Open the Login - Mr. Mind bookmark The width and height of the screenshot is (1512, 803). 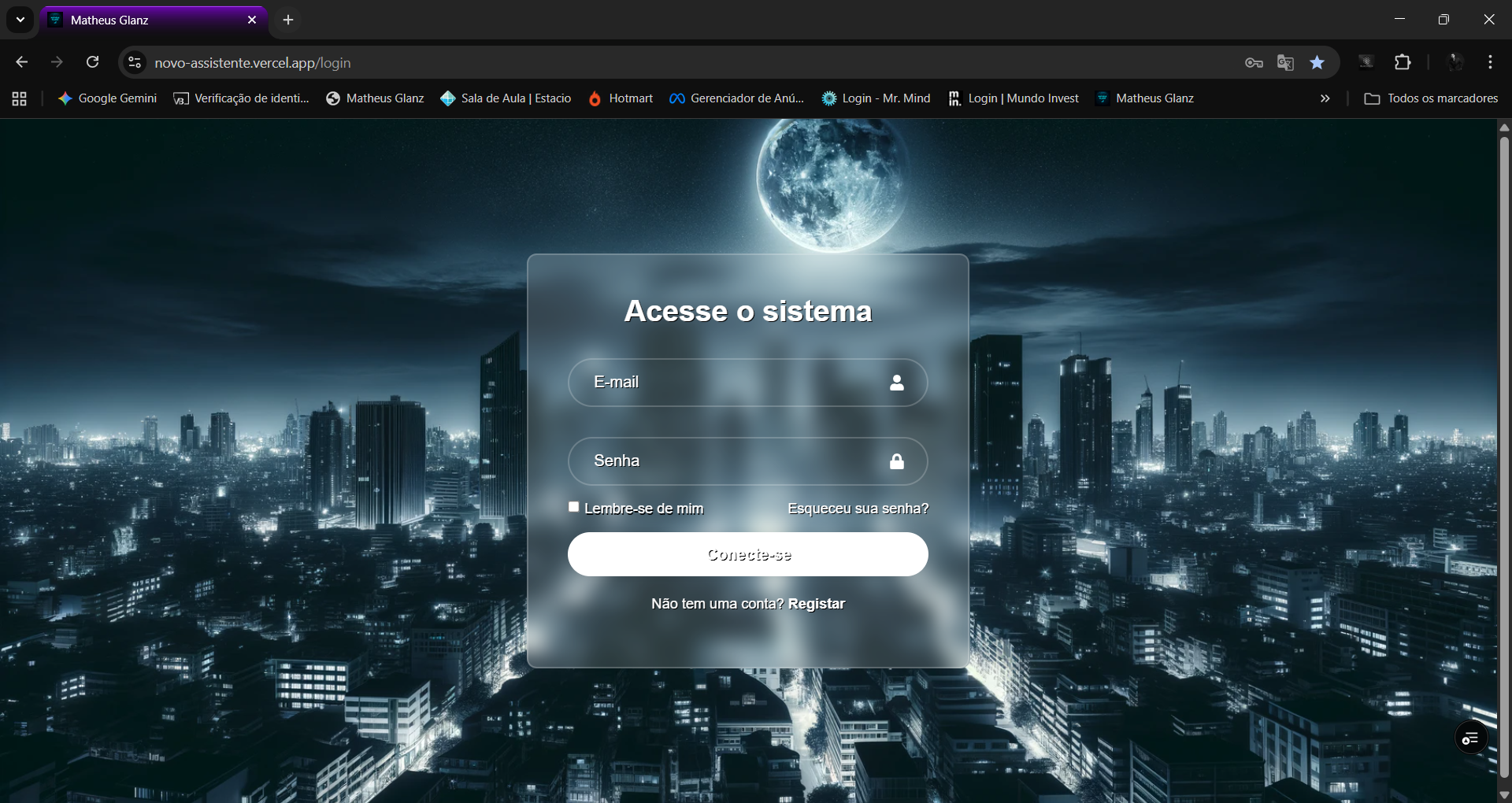click(x=876, y=98)
